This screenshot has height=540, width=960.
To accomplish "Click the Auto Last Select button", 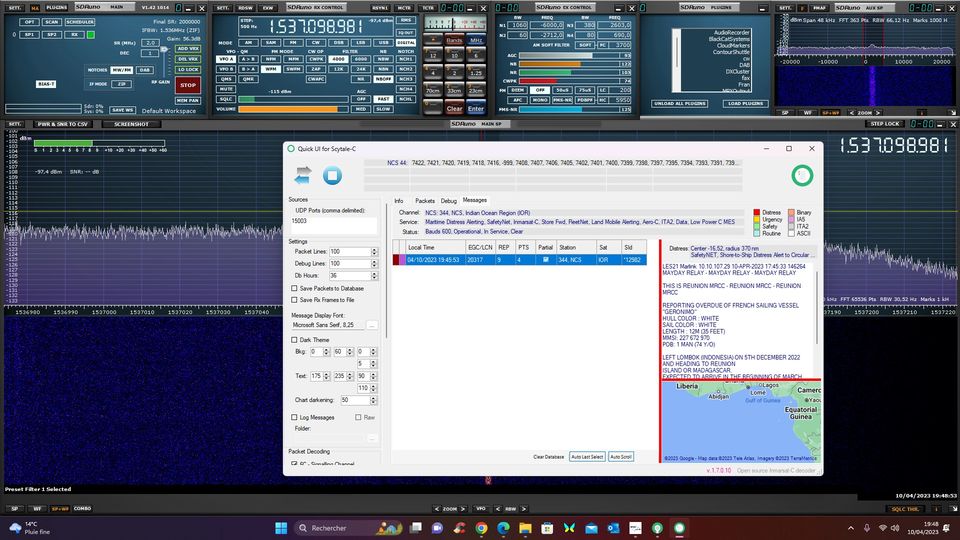I will click(x=587, y=456).
